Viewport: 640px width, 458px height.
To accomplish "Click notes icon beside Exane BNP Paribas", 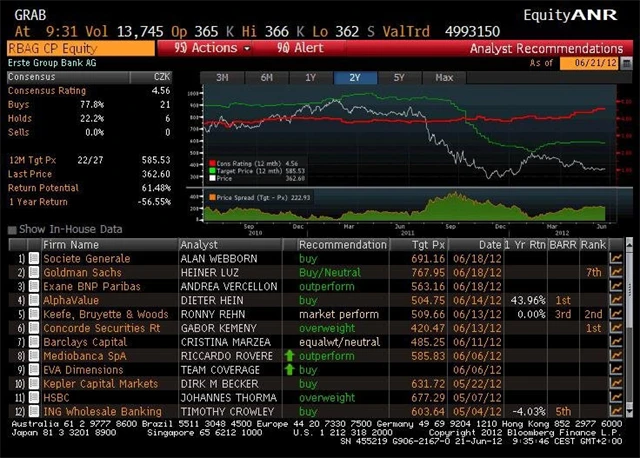I will [33, 286].
